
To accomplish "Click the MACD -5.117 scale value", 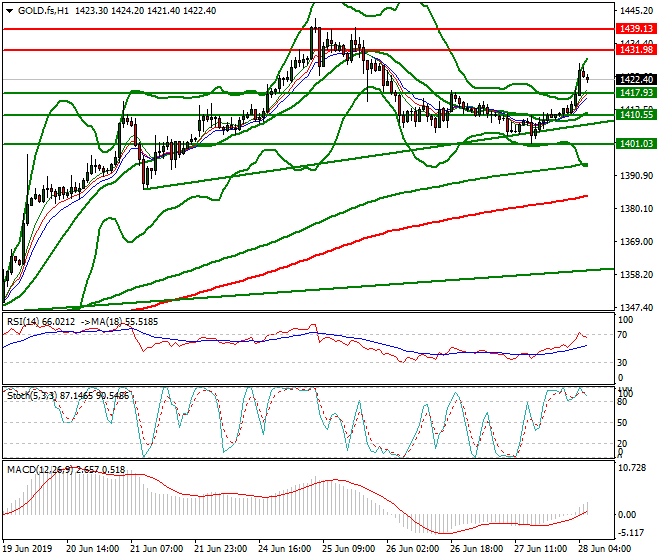I will pyautogui.click(x=630, y=533).
